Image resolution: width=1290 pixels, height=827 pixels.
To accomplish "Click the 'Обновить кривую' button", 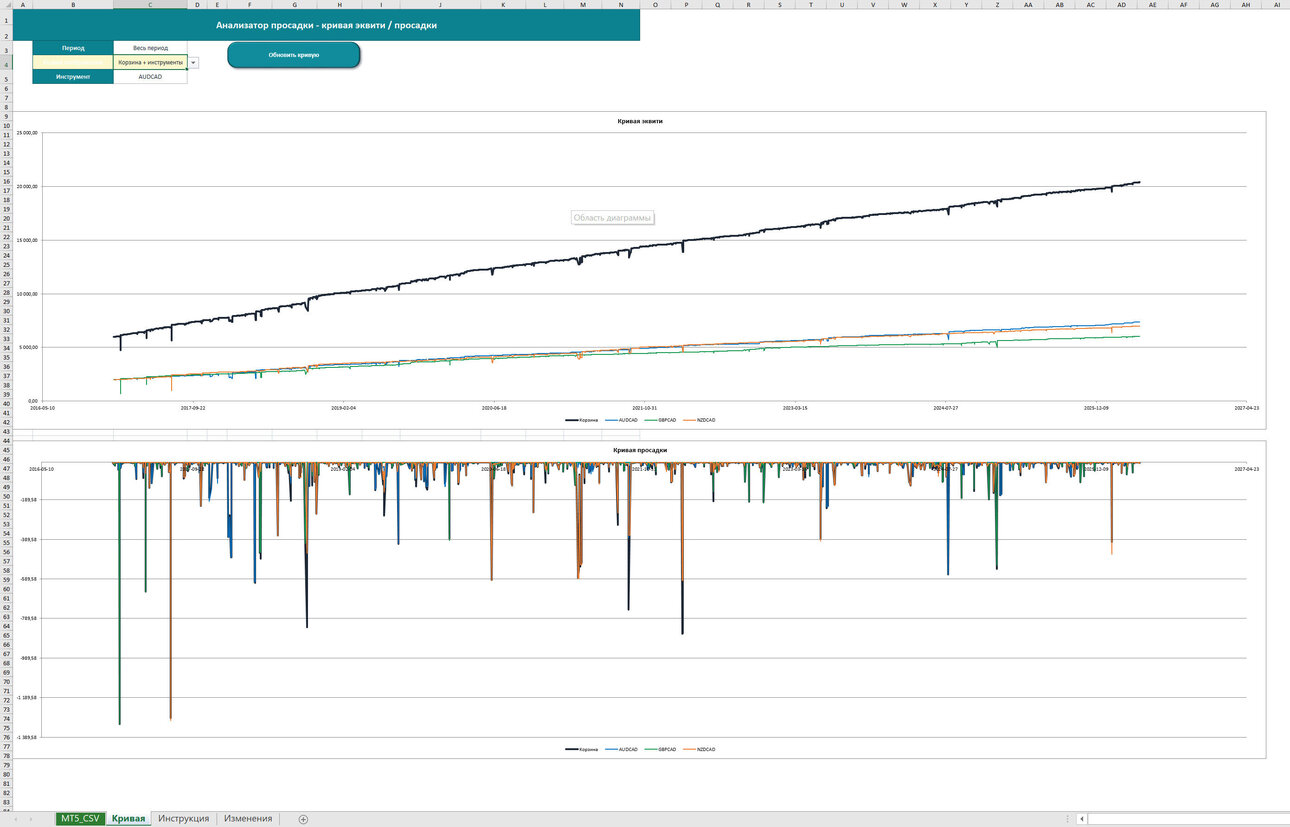I will (293, 55).
